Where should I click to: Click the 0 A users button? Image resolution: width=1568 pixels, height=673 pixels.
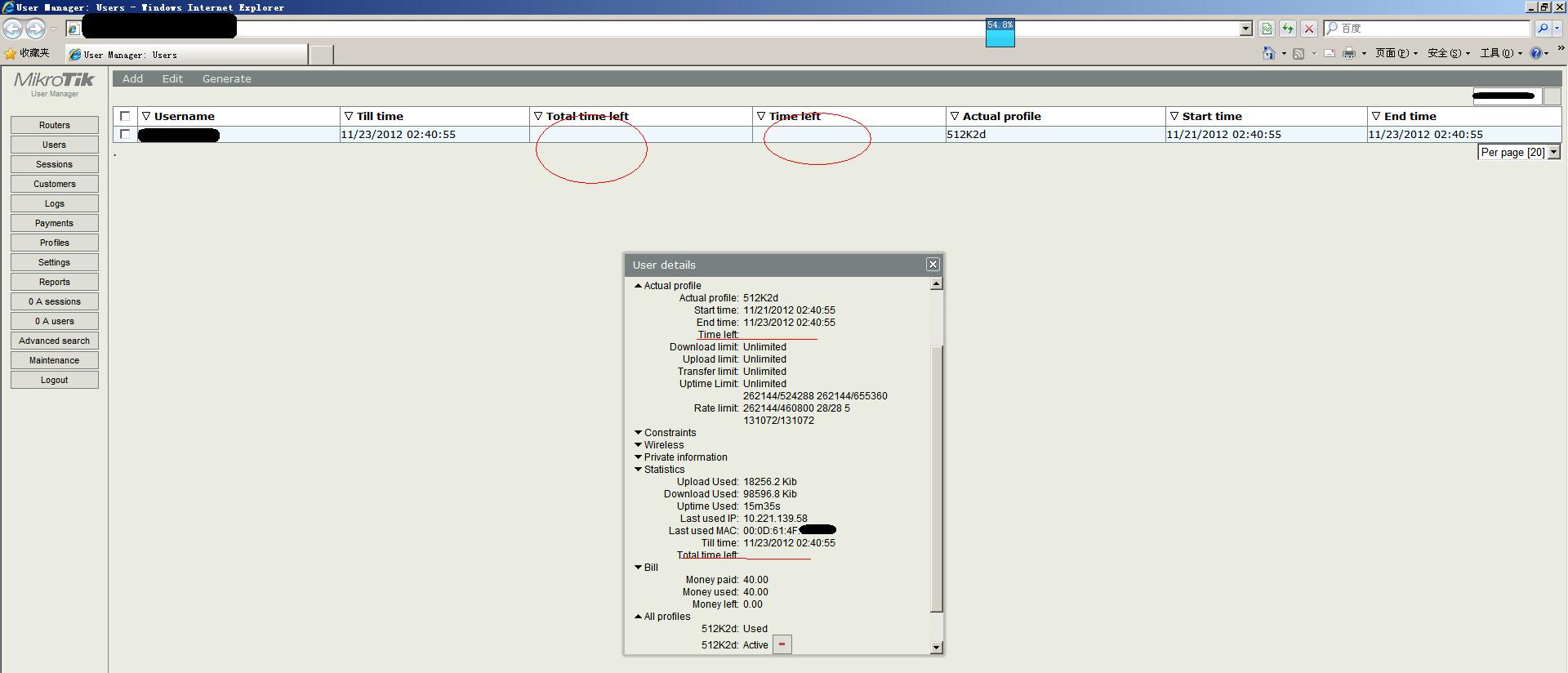(x=55, y=321)
